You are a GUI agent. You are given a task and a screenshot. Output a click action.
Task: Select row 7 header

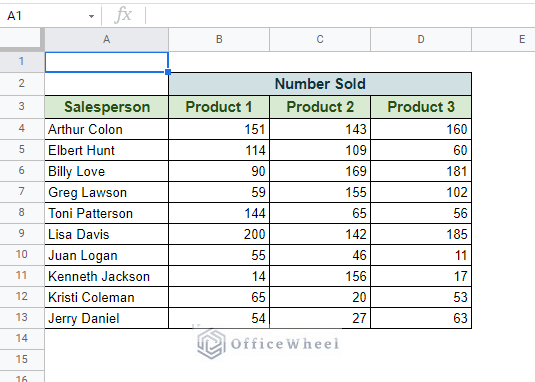[x=22, y=192]
